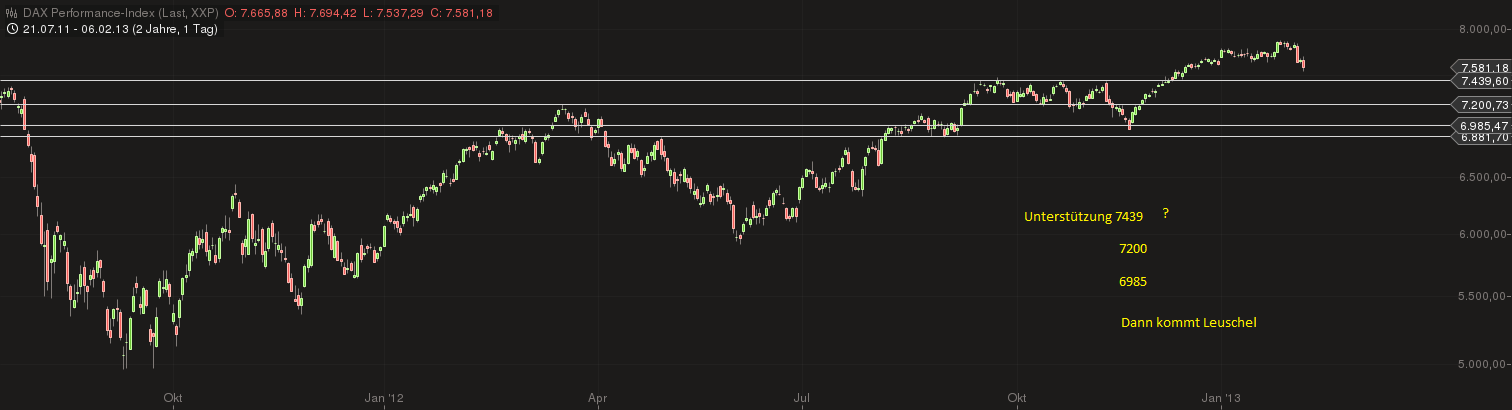Click the Apr time axis label
The width and height of the screenshot is (1512, 410).
tap(599, 397)
